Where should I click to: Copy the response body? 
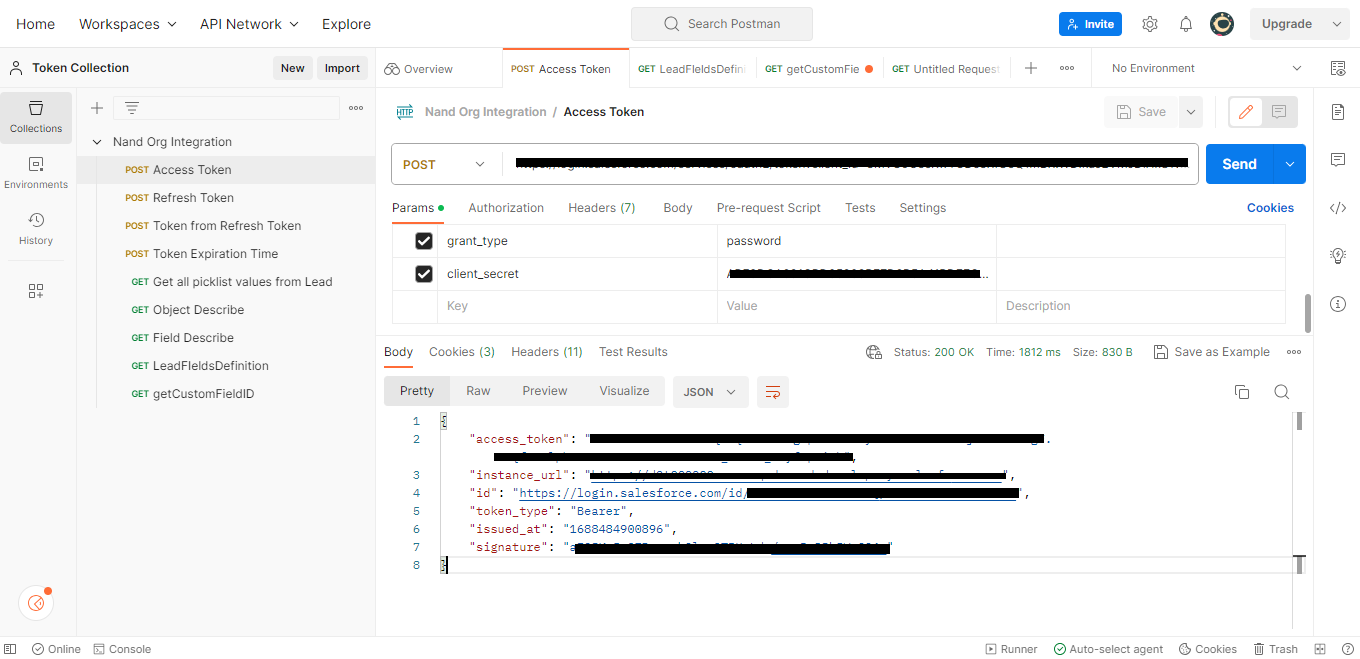[x=1242, y=392]
